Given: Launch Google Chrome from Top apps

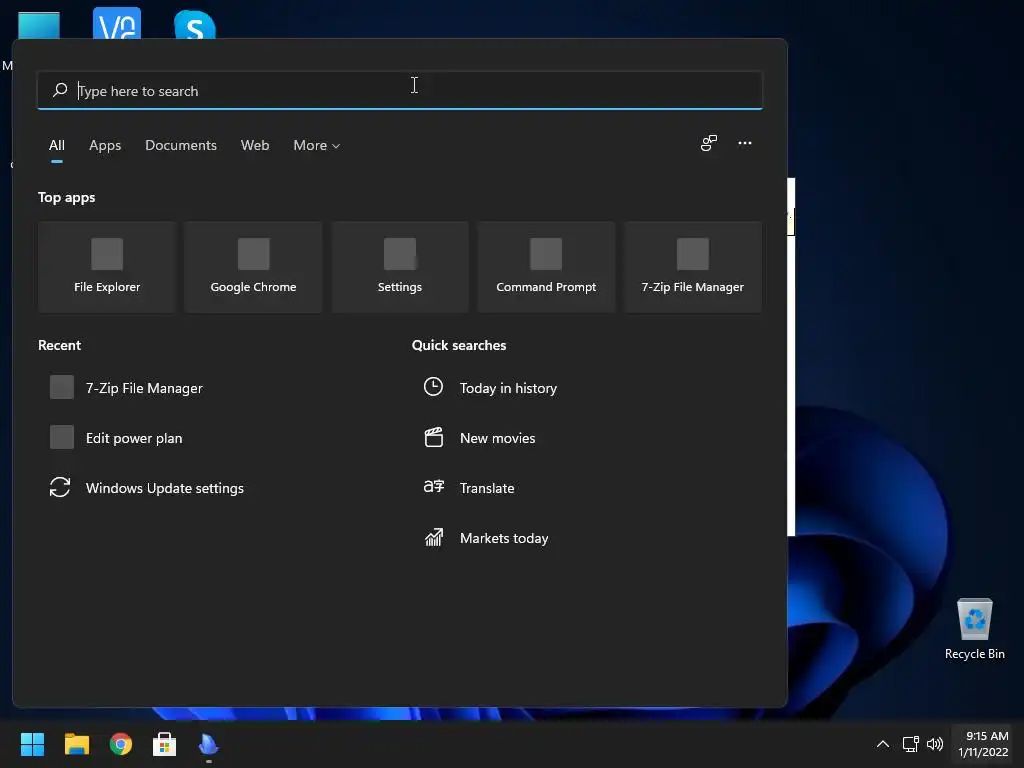Looking at the screenshot, I should (x=253, y=267).
